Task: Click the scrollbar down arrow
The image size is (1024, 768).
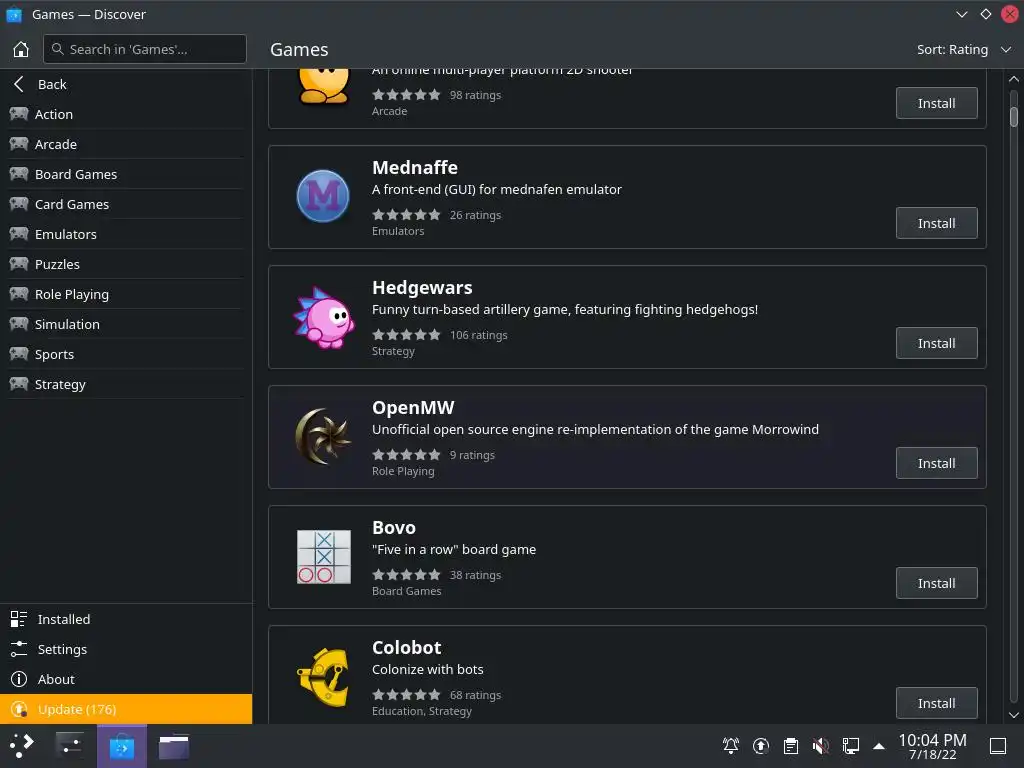Action: 1014,715
